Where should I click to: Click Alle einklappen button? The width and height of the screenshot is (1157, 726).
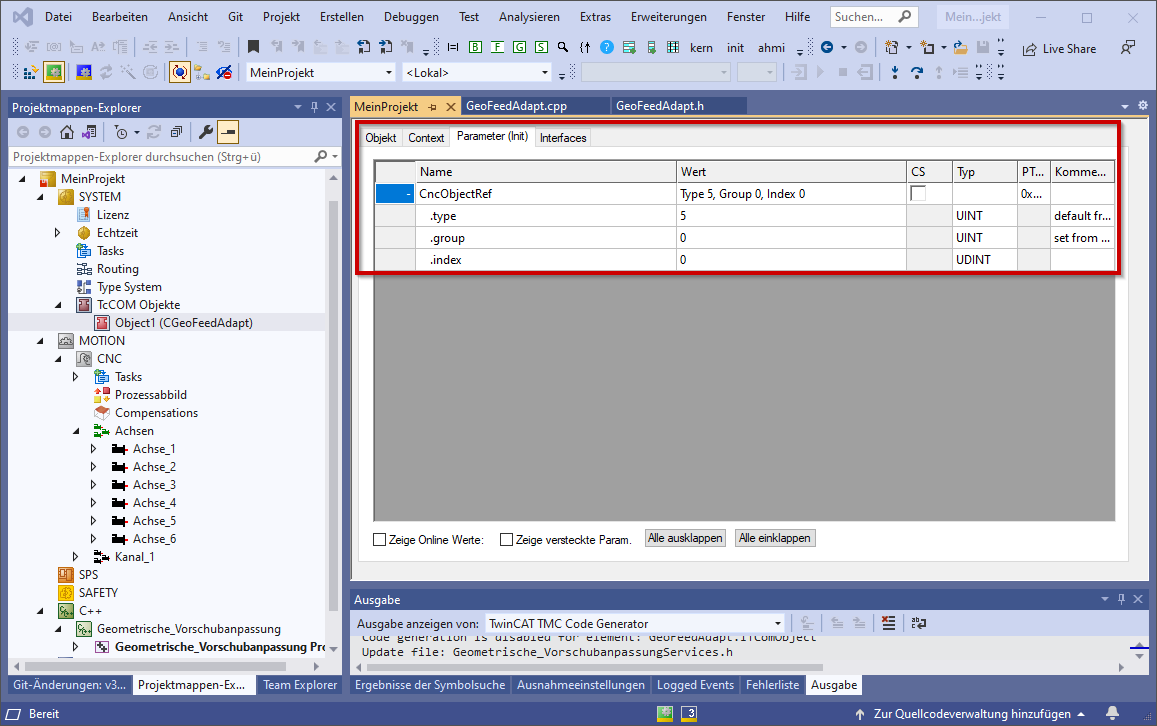coord(775,539)
